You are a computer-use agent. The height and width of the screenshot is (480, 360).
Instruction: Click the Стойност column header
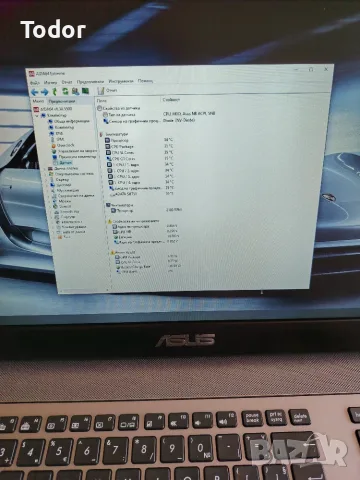[x=171, y=99]
